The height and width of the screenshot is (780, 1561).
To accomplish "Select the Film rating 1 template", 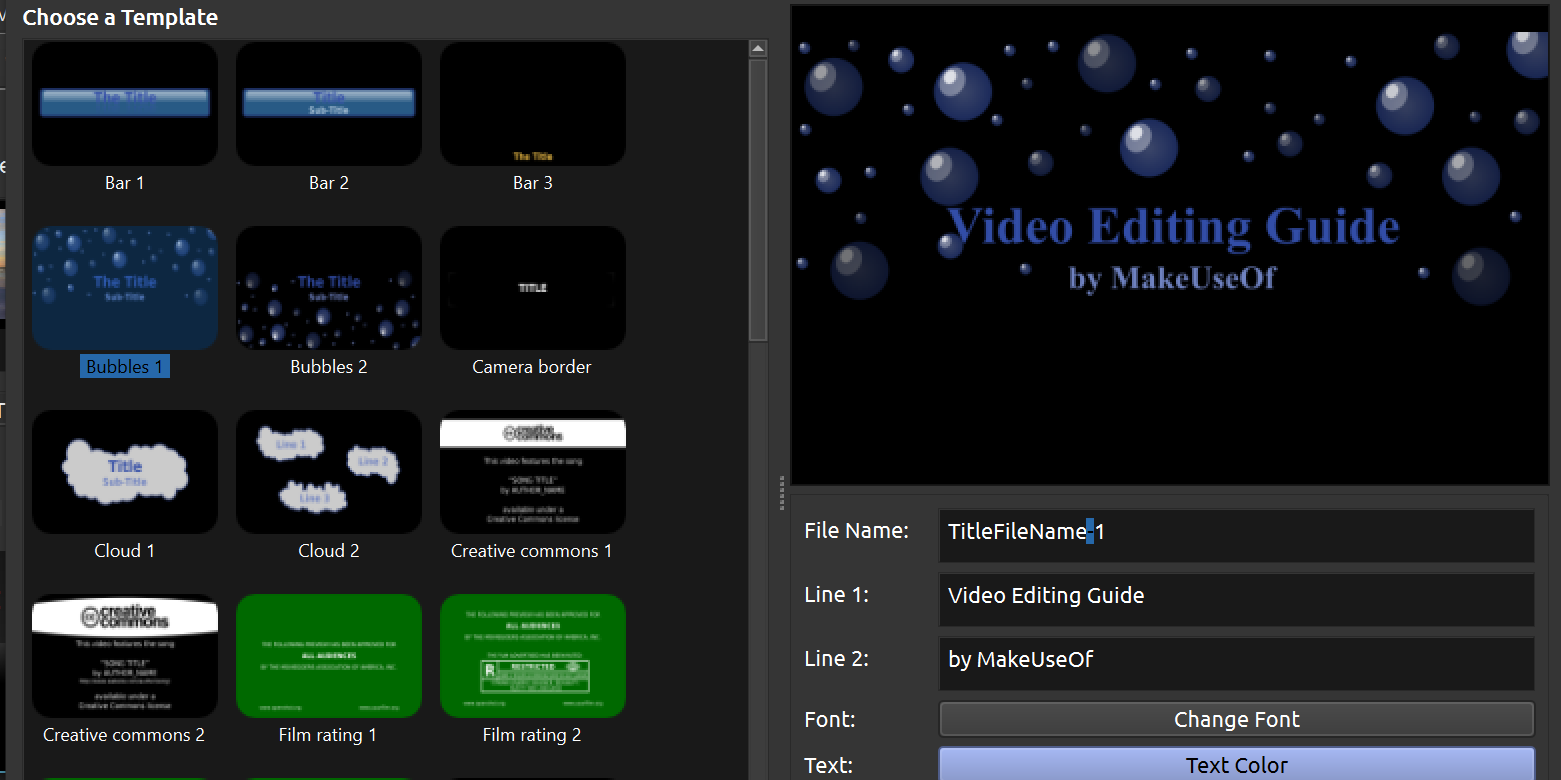I will [329, 656].
